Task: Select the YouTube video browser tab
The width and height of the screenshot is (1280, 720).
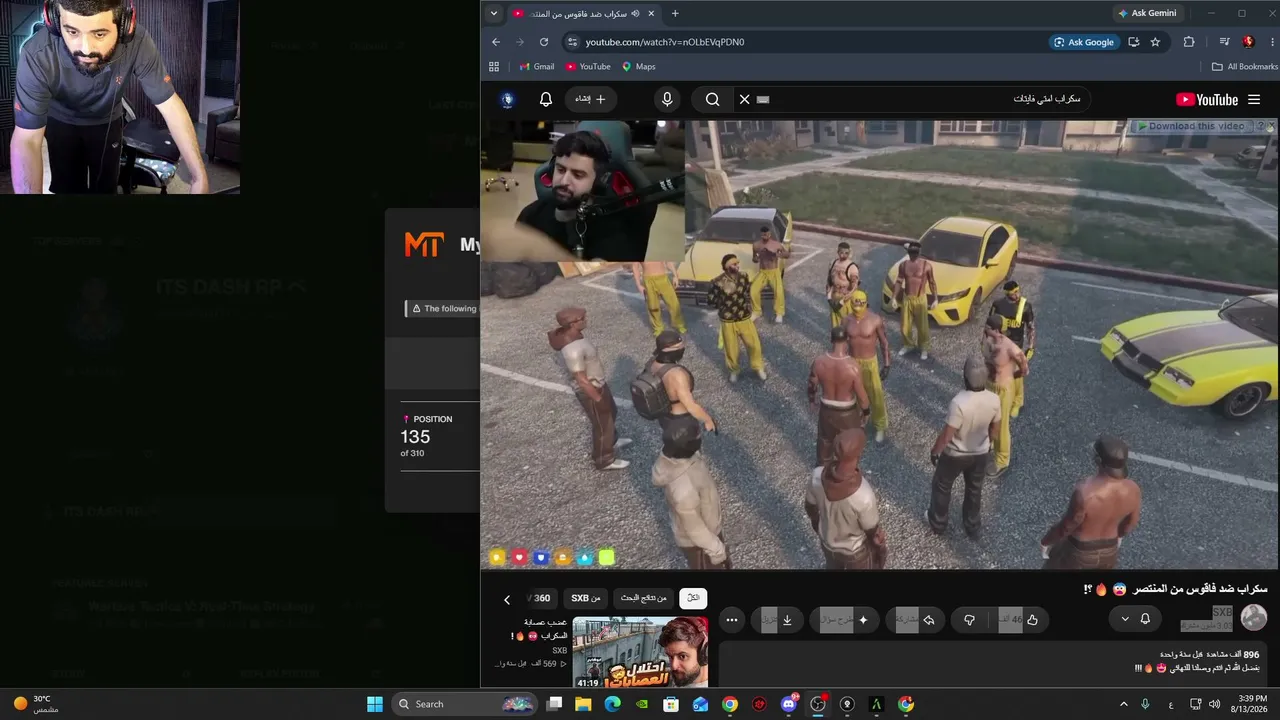Action: coord(585,14)
